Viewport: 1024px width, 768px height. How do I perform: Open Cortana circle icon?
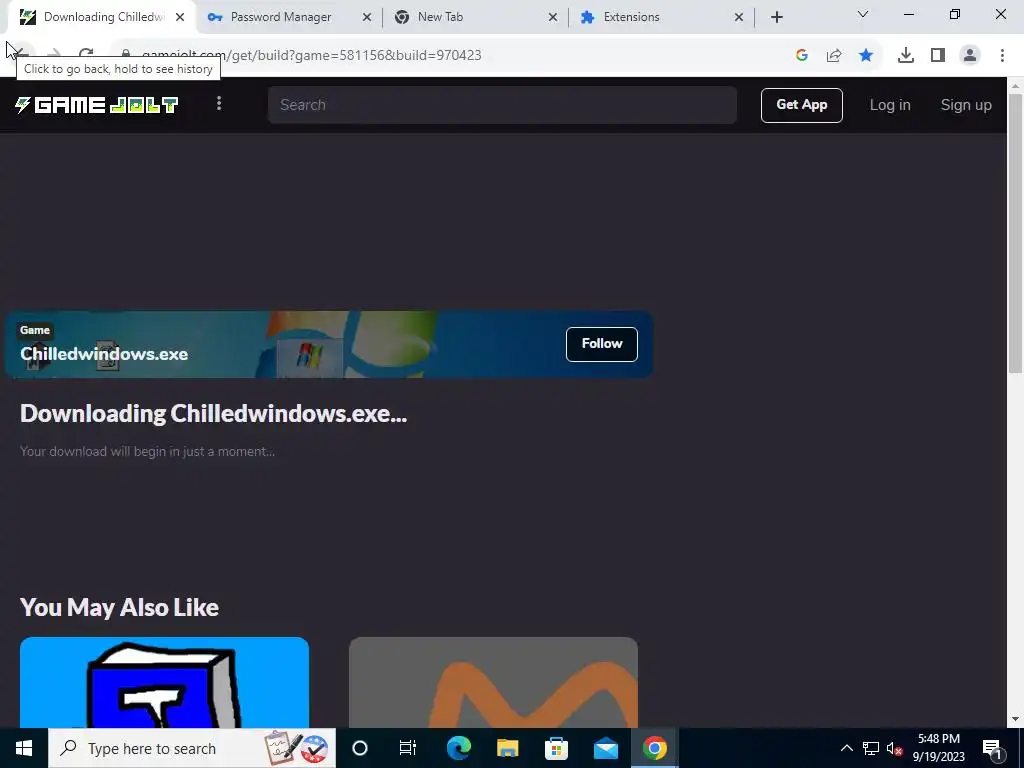[360, 748]
